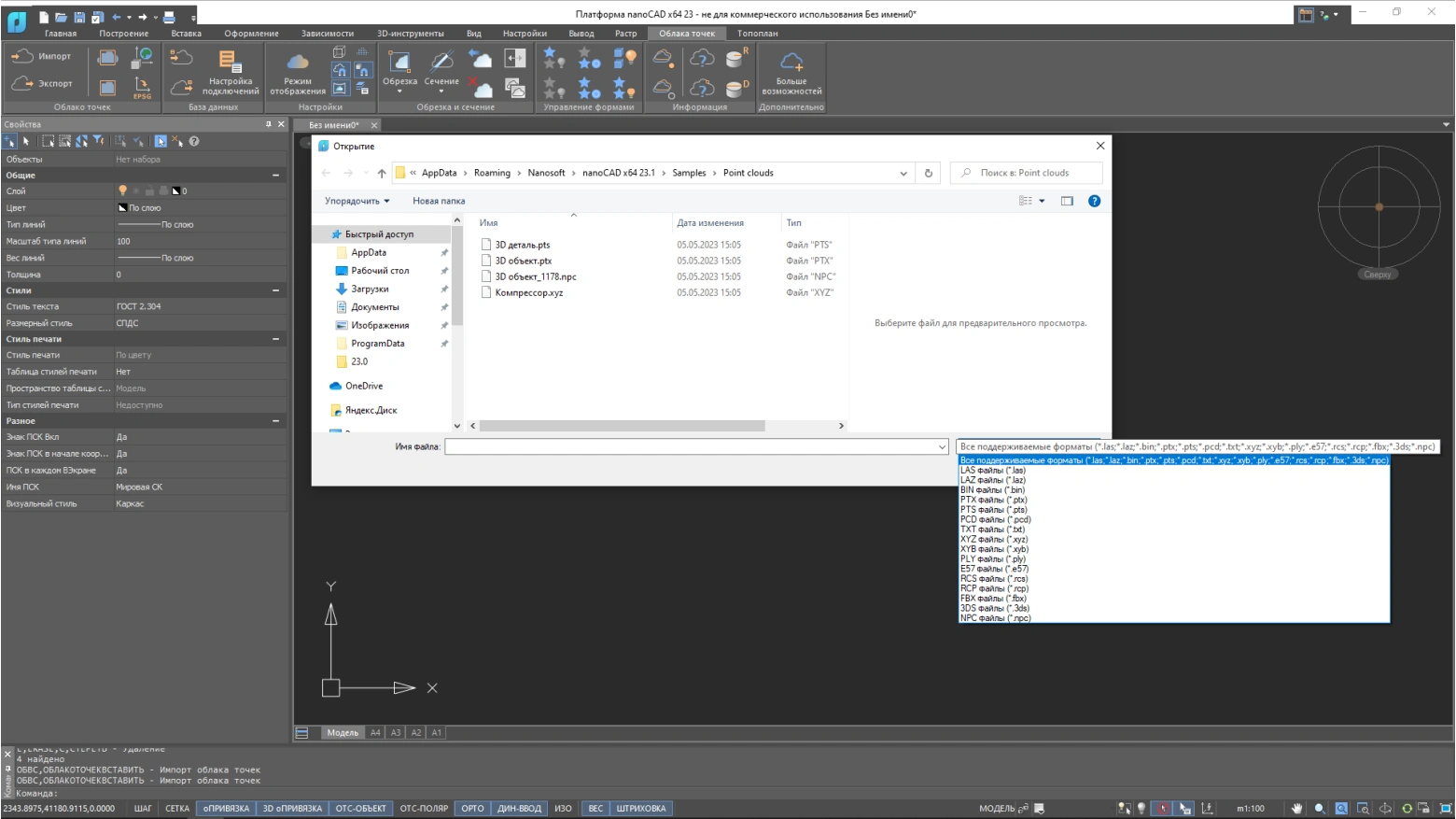Viewport: 1456px width, 819px height.
Task: Open the Построение ribbon tab
Action: [x=123, y=34]
